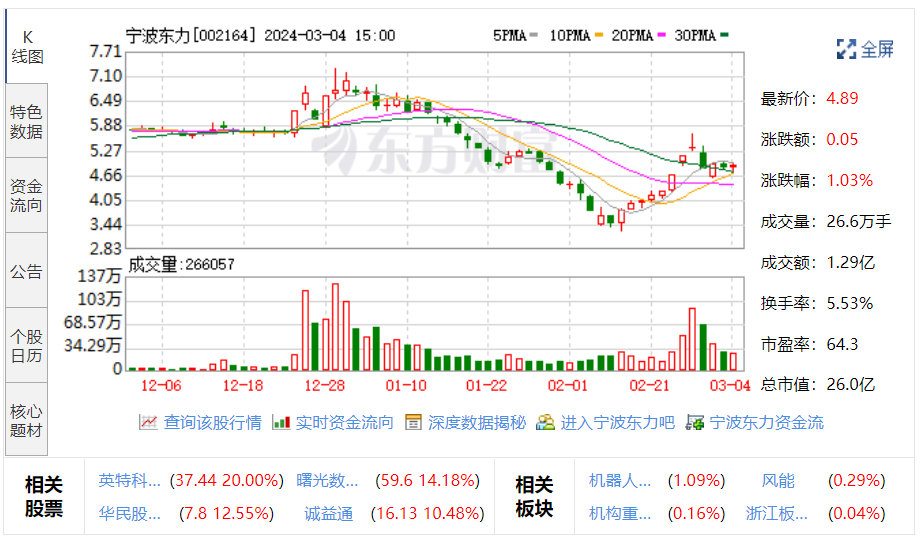920x539 pixels.
Task: Click the 03-04 date axis label
Action: (x=730, y=385)
